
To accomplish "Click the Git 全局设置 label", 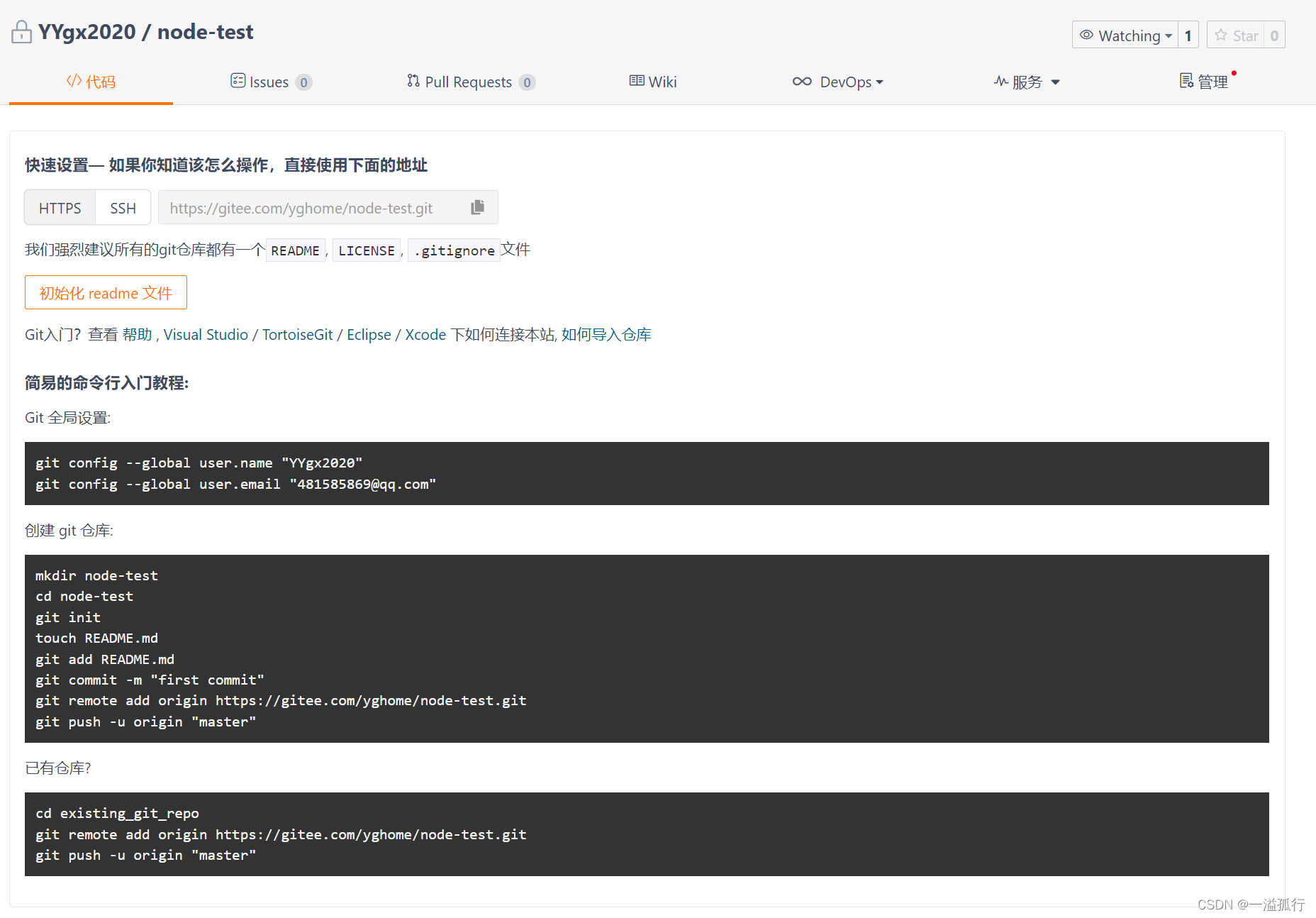I will (x=68, y=417).
